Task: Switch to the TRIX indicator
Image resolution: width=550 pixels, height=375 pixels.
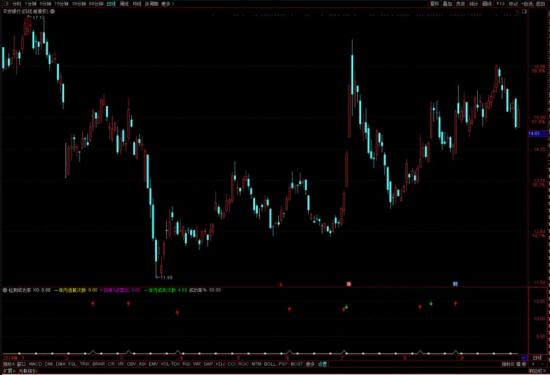Action: [85, 364]
